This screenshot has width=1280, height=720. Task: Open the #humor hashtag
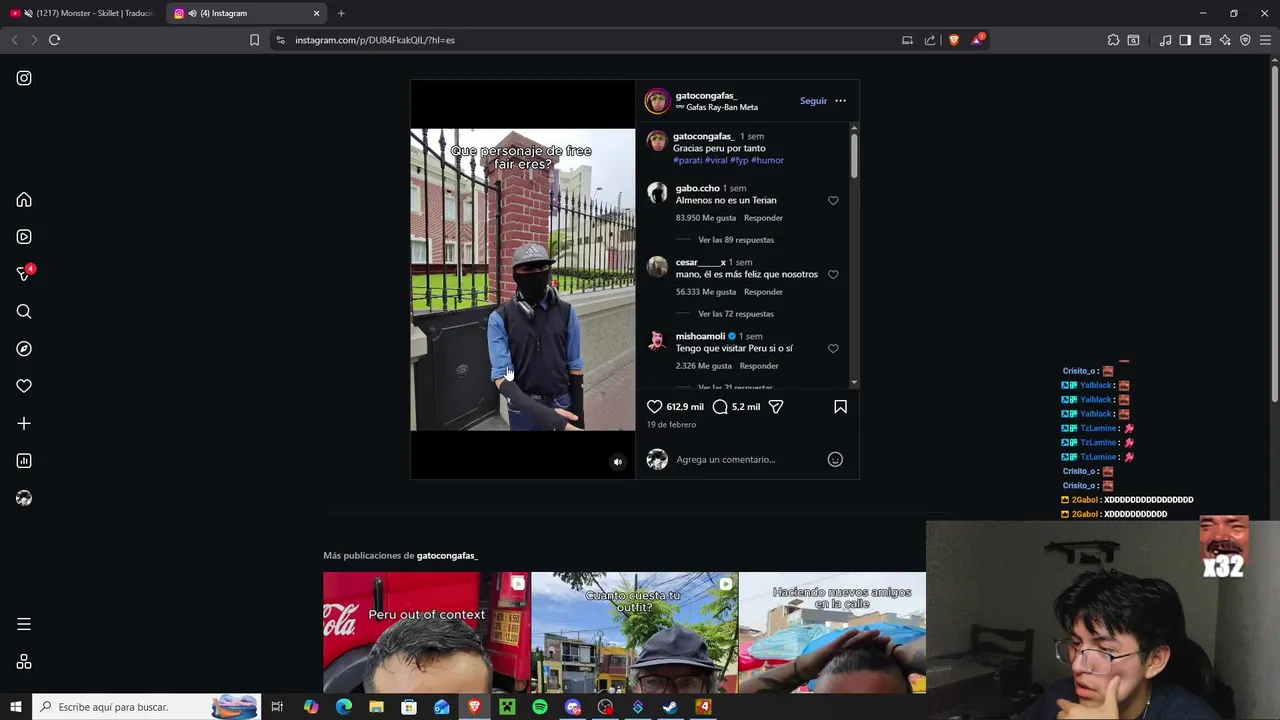pyautogui.click(x=768, y=160)
